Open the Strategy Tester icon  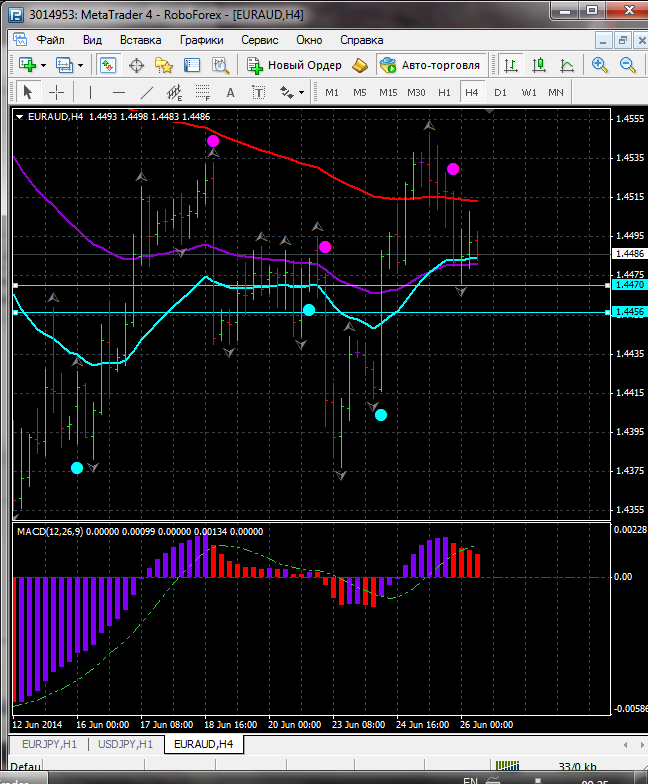coord(220,65)
